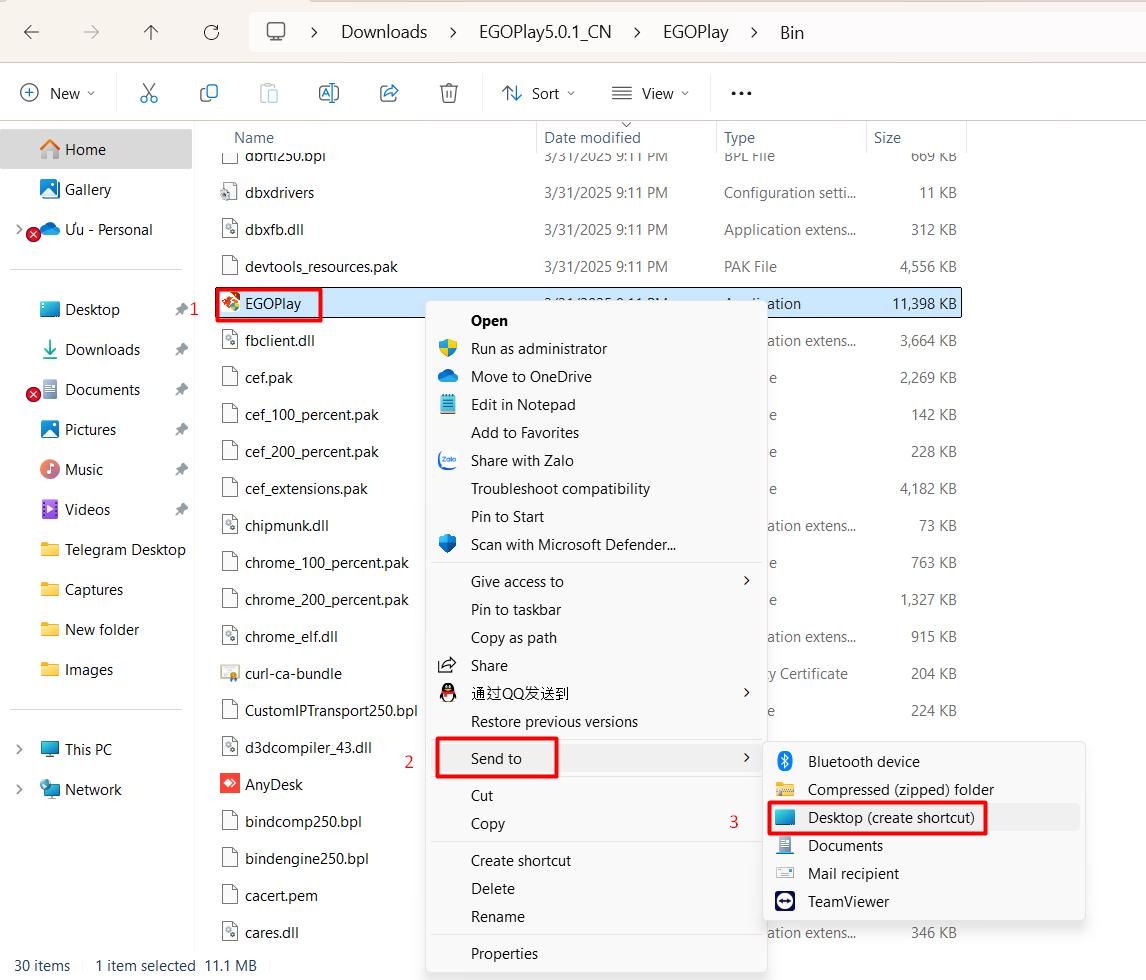Select the curl-ca-bundle file
1146x980 pixels.
pyautogui.click(x=588, y=674)
